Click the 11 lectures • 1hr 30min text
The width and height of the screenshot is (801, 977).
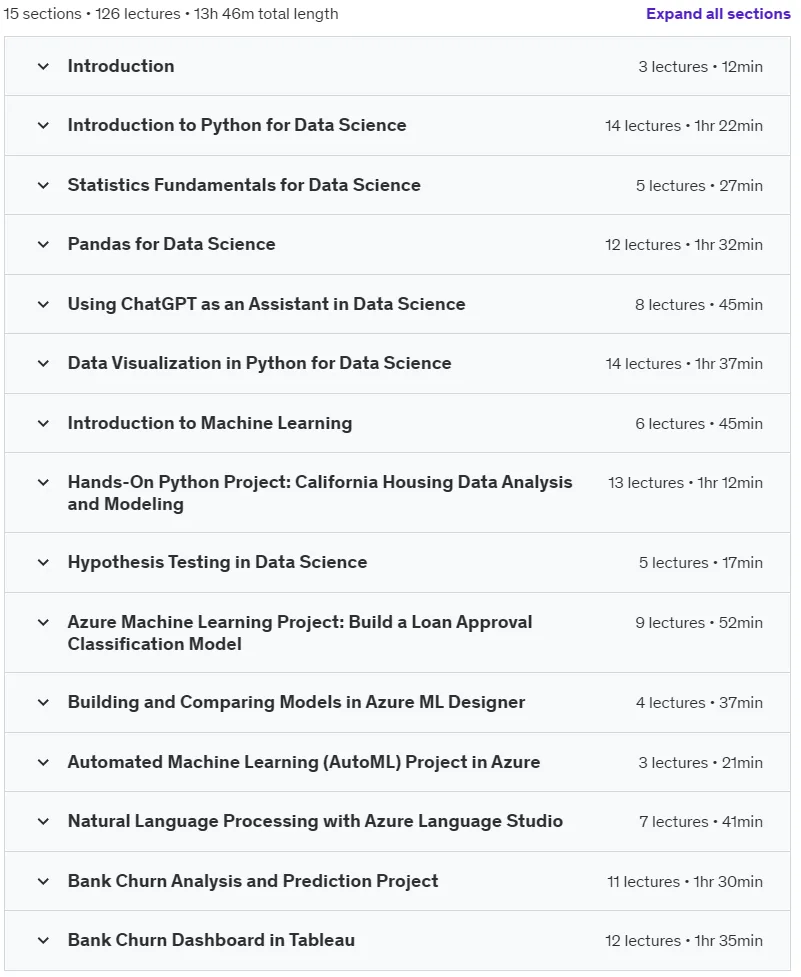pos(685,882)
